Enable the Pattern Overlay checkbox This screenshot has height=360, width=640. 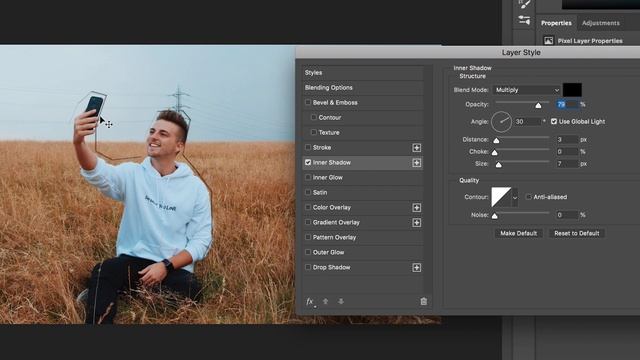(x=308, y=237)
